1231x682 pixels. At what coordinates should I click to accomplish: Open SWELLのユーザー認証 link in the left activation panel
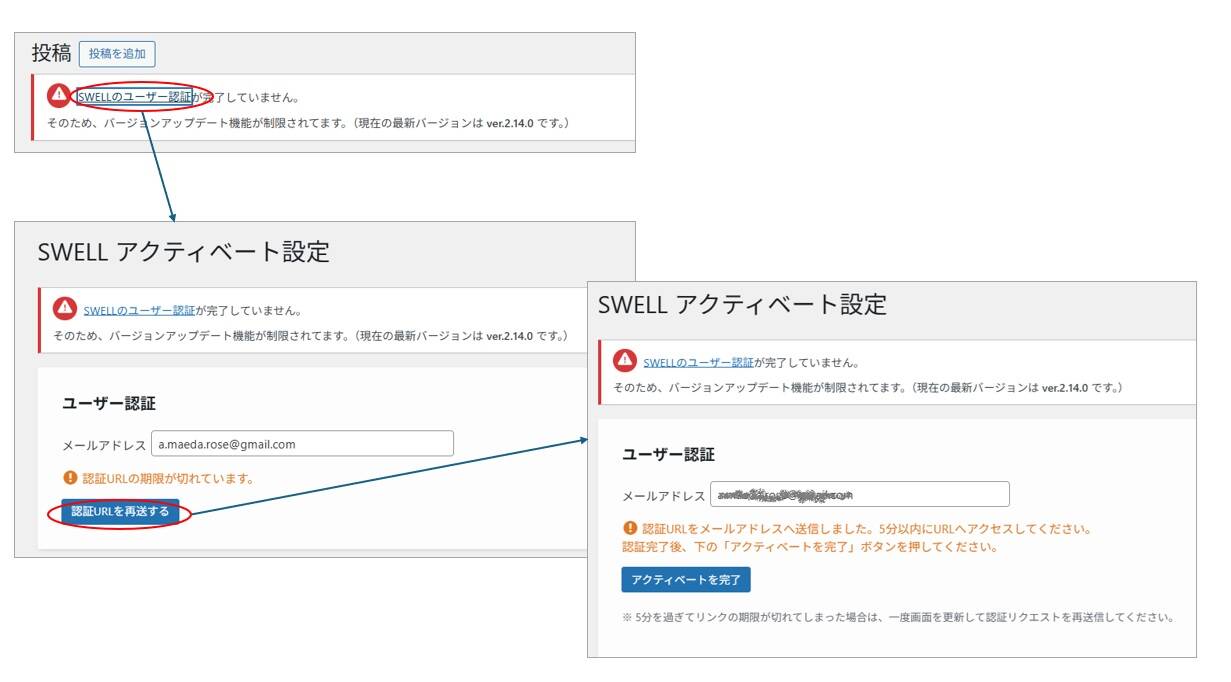click(140, 310)
